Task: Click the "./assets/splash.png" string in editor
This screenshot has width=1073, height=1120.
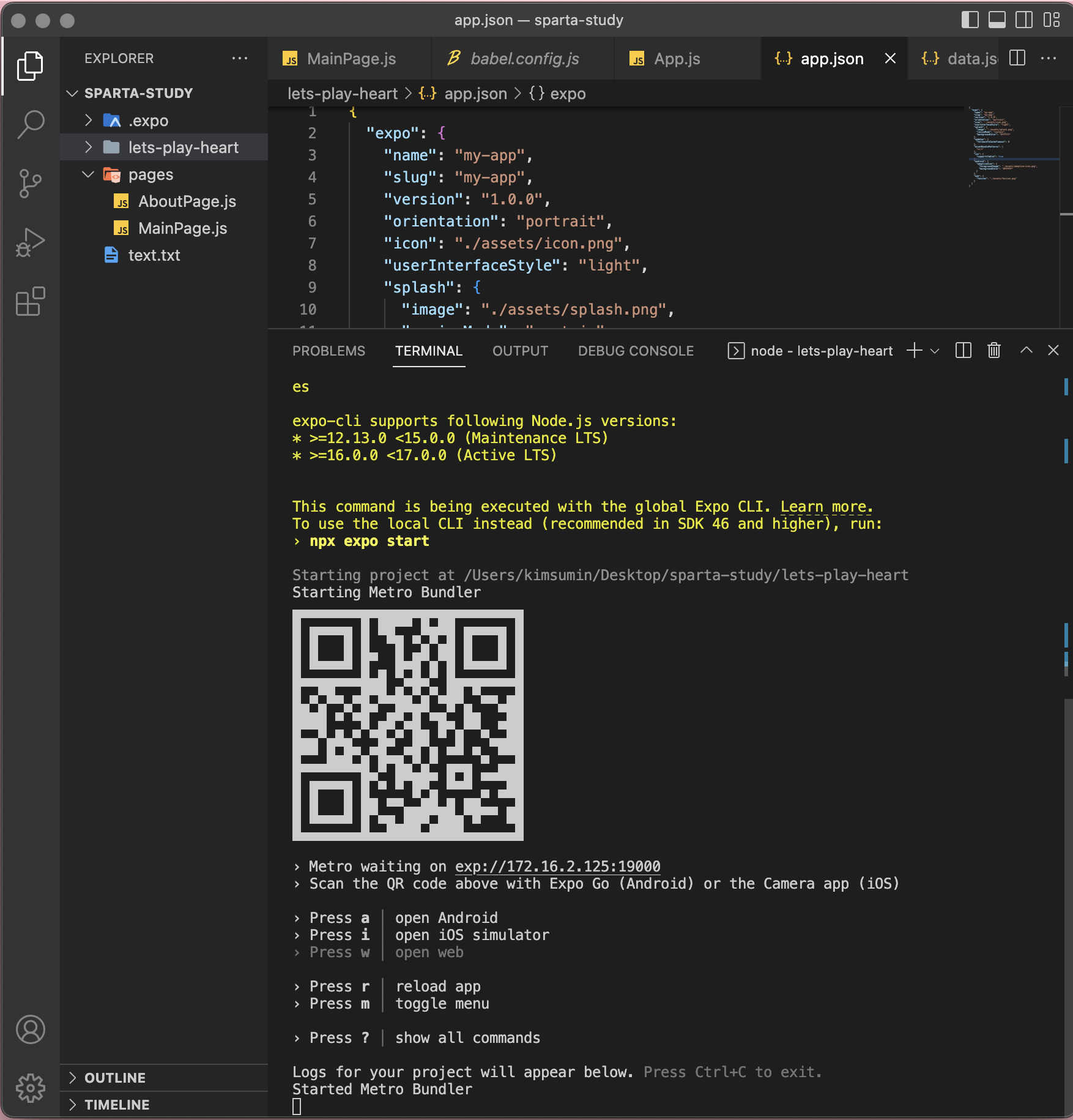Action: [x=574, y=310]
